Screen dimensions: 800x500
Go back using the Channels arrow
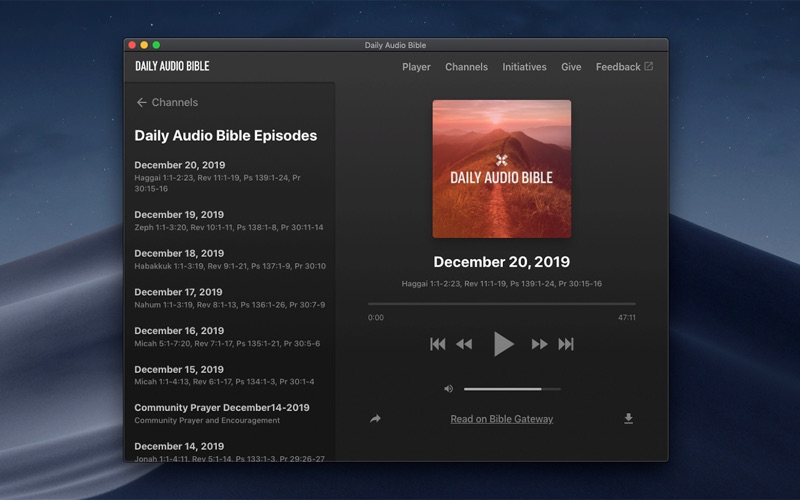pos(141,103)
